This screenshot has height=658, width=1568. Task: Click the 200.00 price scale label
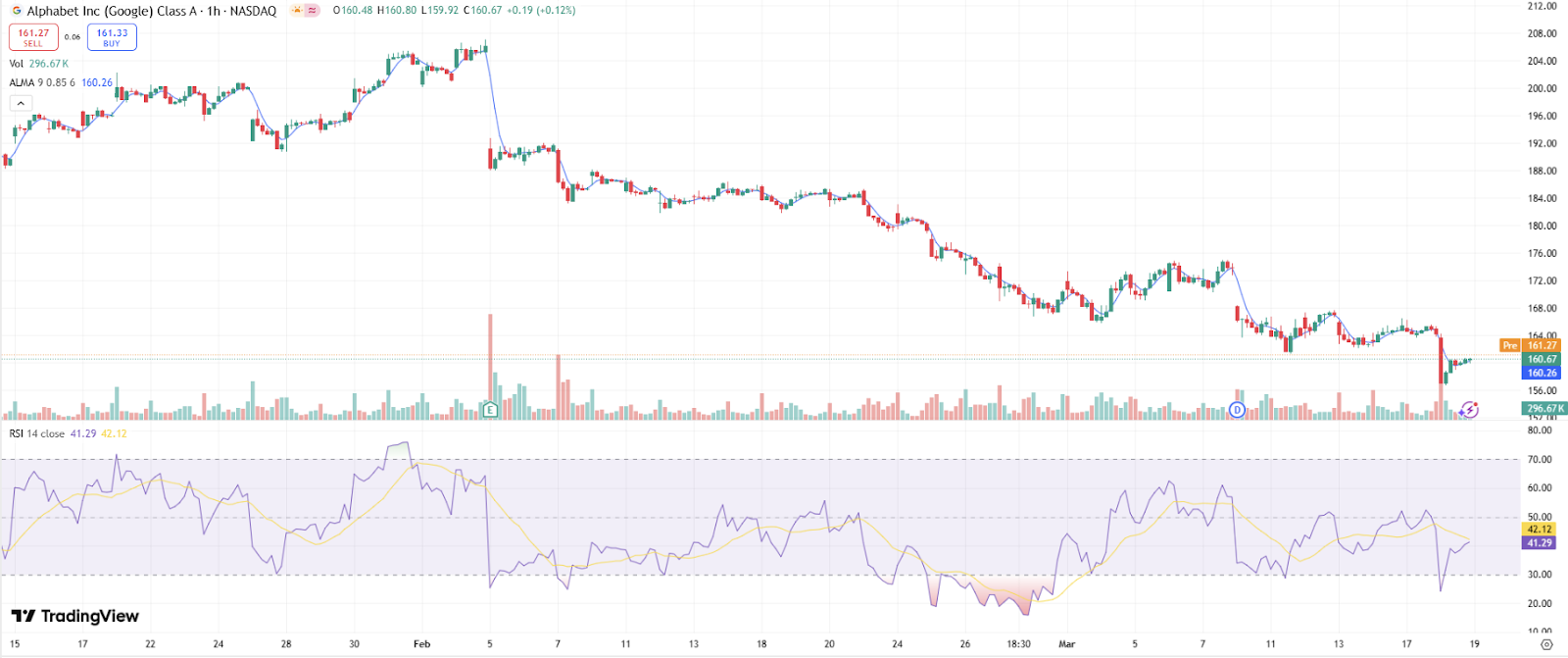tap(1542, 88)
